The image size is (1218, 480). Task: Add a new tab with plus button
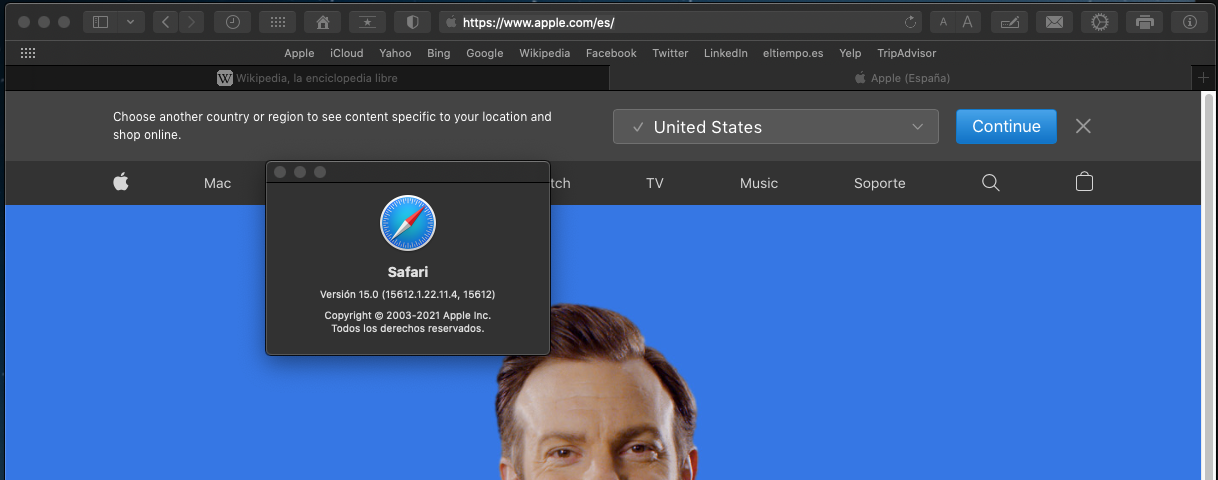tap(1203, 77)
